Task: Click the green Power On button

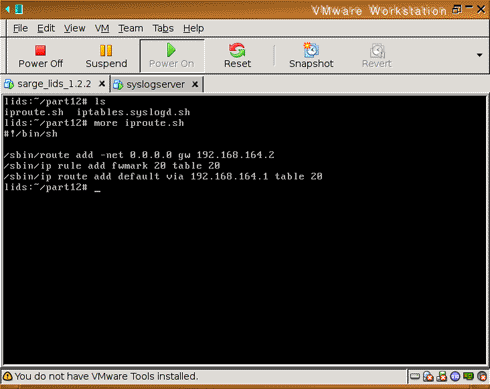Action: (x=172, y=56)
